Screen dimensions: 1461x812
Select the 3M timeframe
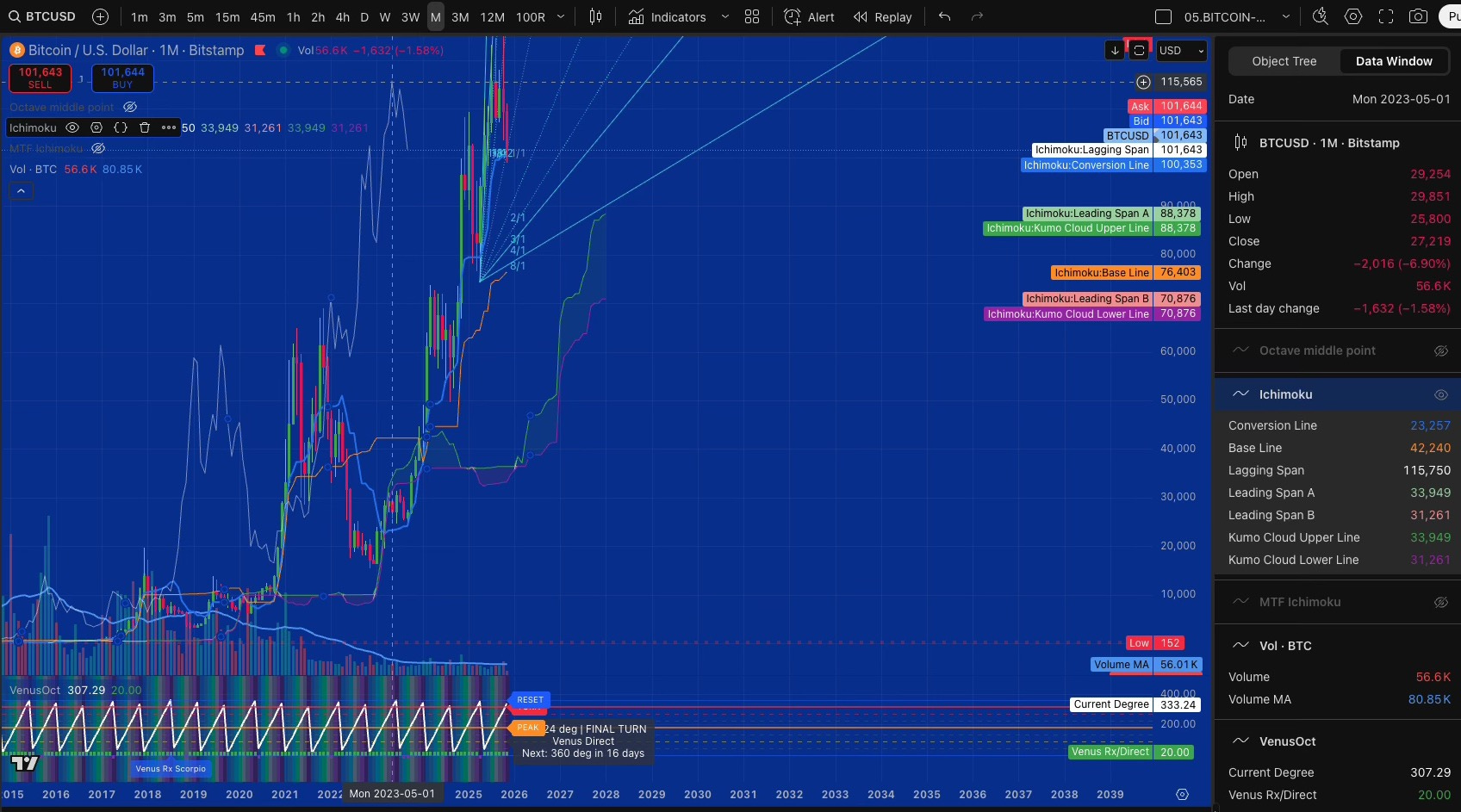click(x=460, y=16)
